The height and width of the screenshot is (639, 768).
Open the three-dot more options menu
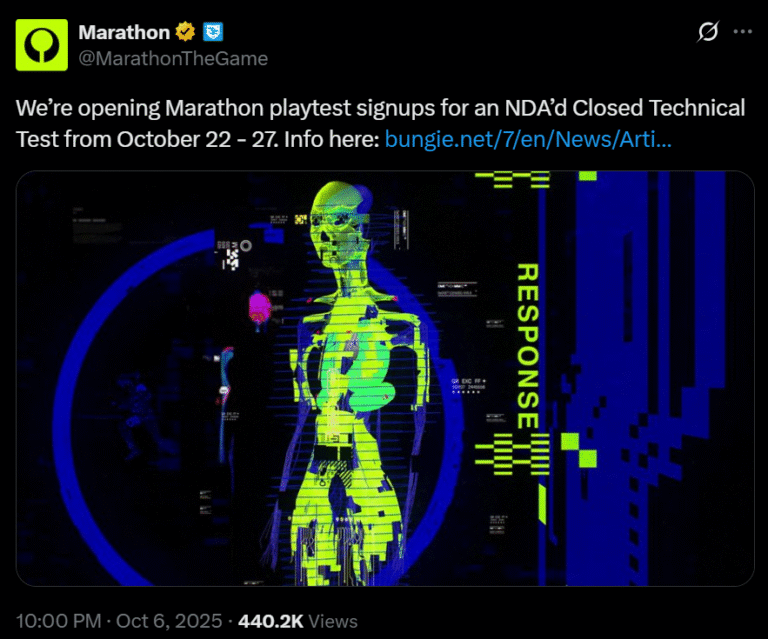[743, 32]
